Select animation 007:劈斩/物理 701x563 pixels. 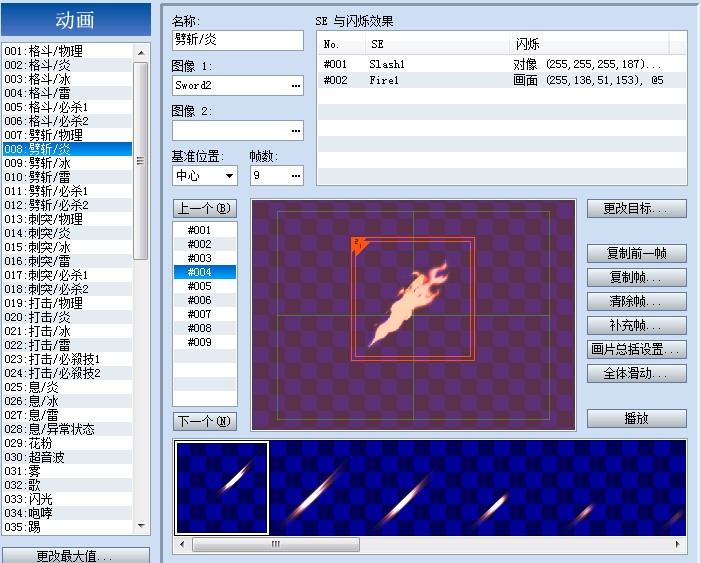[x=68, y=135]
